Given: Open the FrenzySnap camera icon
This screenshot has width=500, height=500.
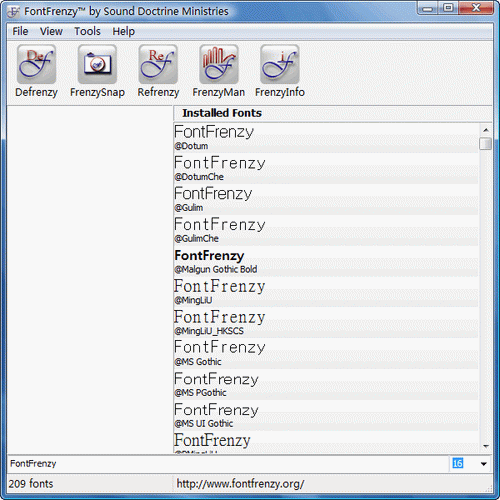Looking at the screenshot, I should (97, 64).
